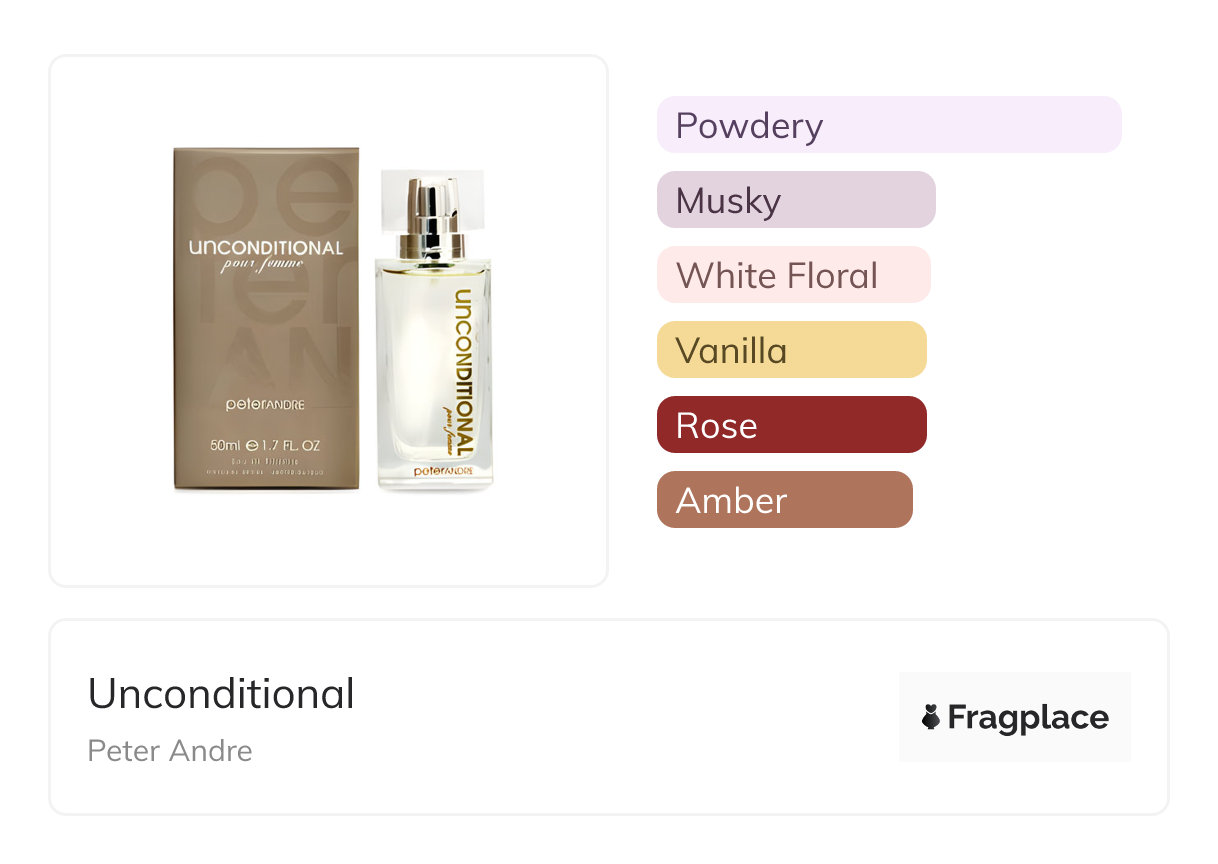The height and width of the screenshot is (864, 1218).
Task: Choose the White Floral accord bar
Action: pyautogui.click(x=793, y=275)
